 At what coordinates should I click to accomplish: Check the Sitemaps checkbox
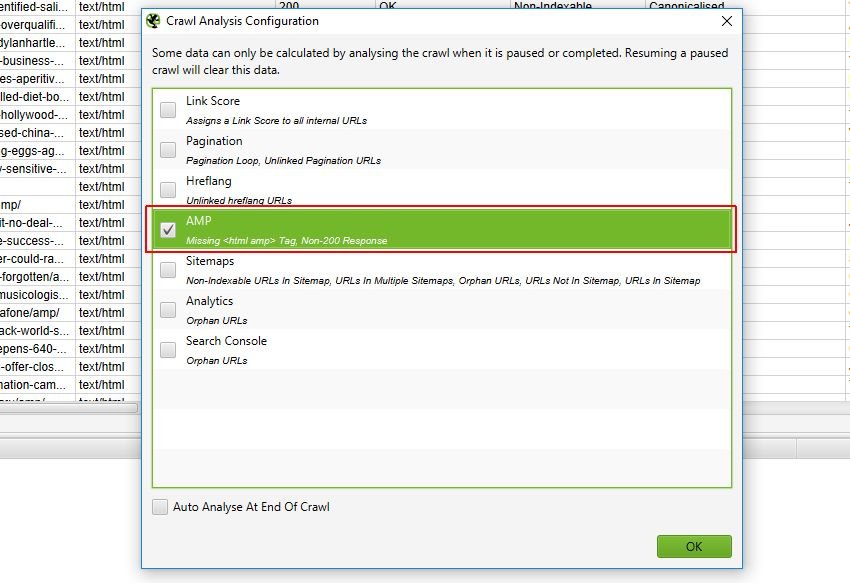click(x=168, y=270)
